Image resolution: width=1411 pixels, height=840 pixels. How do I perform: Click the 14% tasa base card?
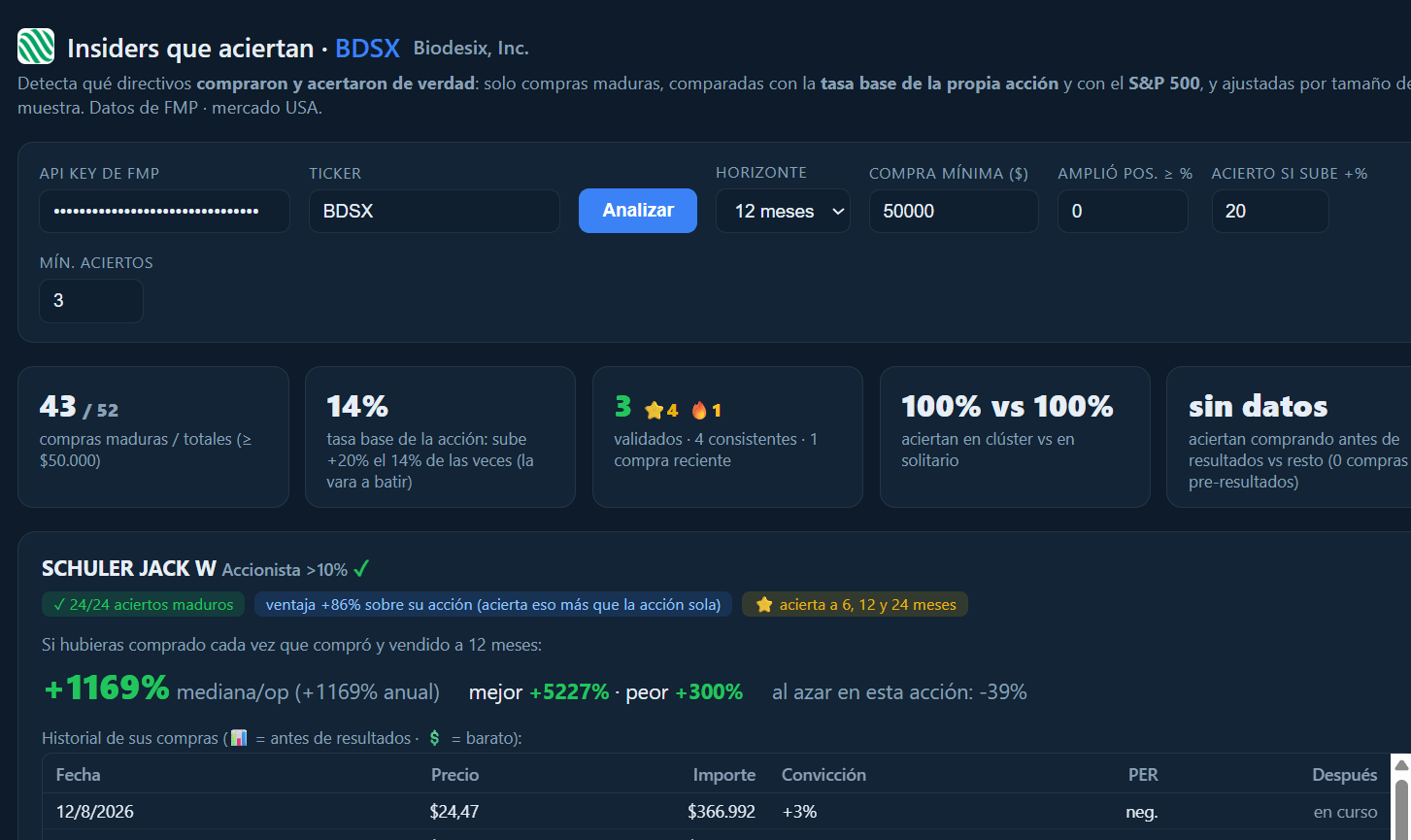[440, 437]
